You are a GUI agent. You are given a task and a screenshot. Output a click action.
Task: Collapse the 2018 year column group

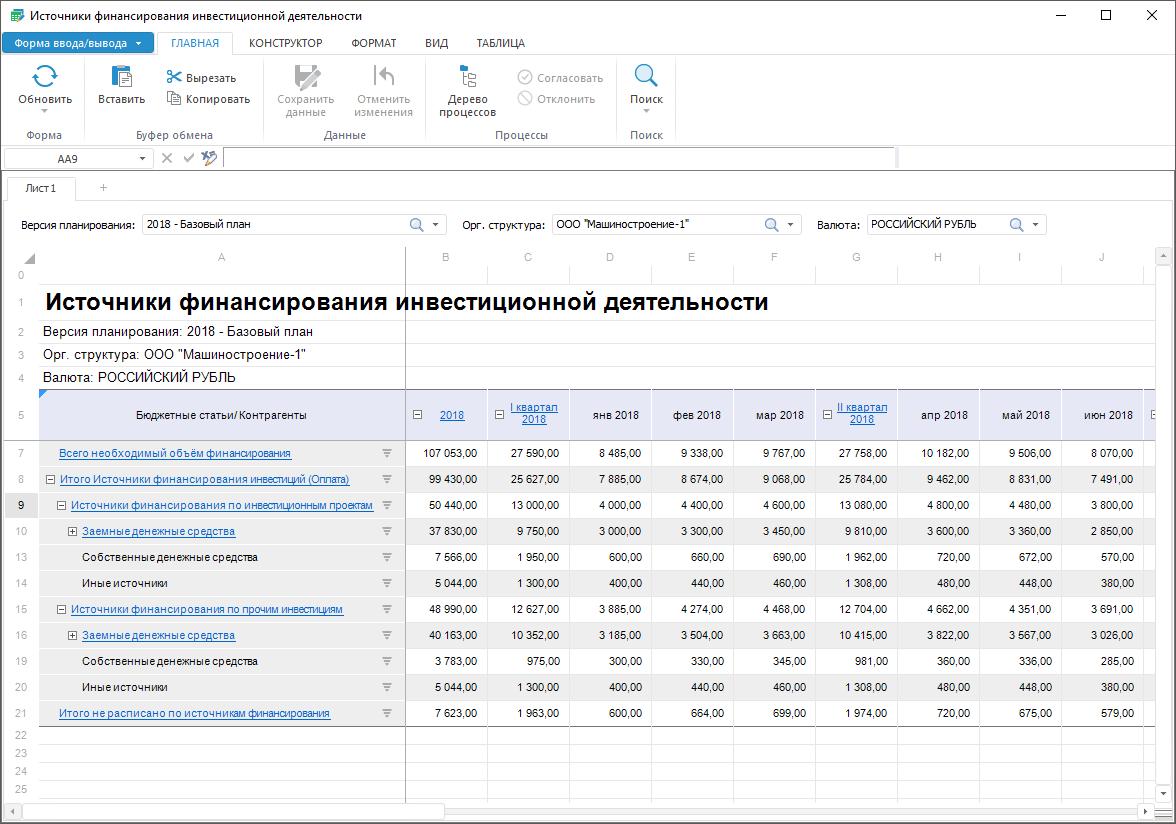[418, 415]
